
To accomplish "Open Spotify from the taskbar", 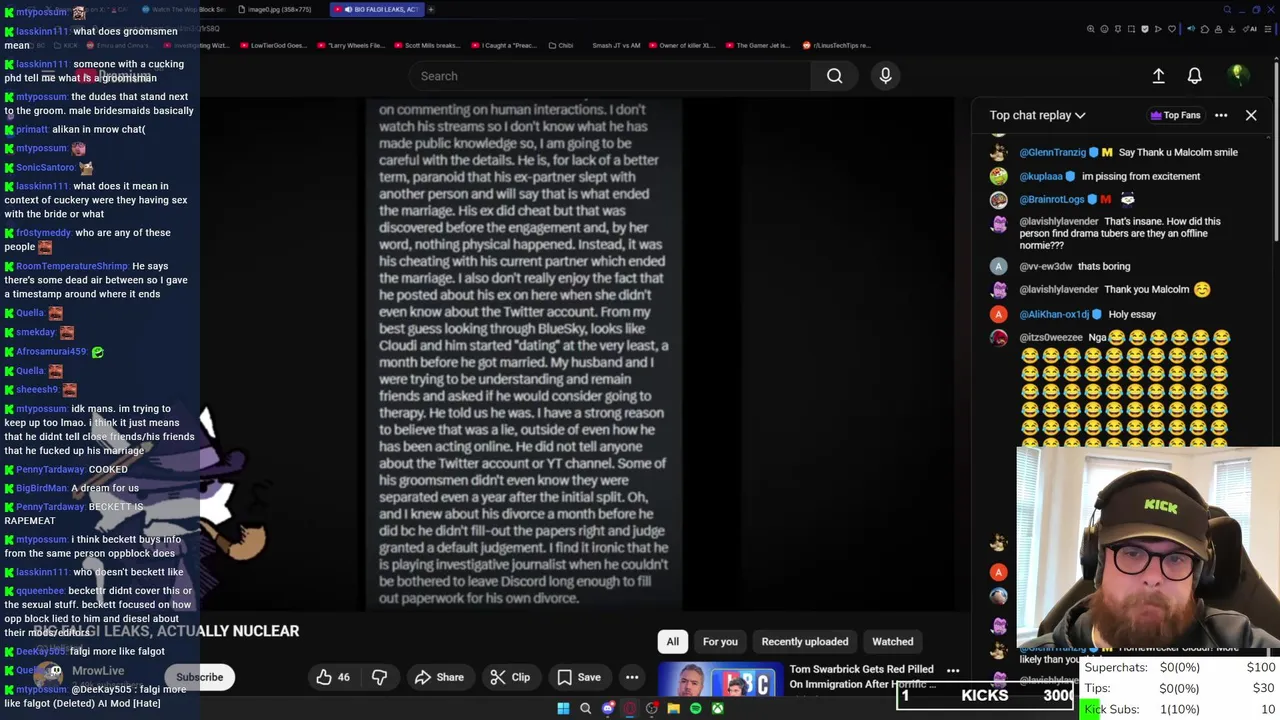I will pyautogui.click(x=696, y=709).
